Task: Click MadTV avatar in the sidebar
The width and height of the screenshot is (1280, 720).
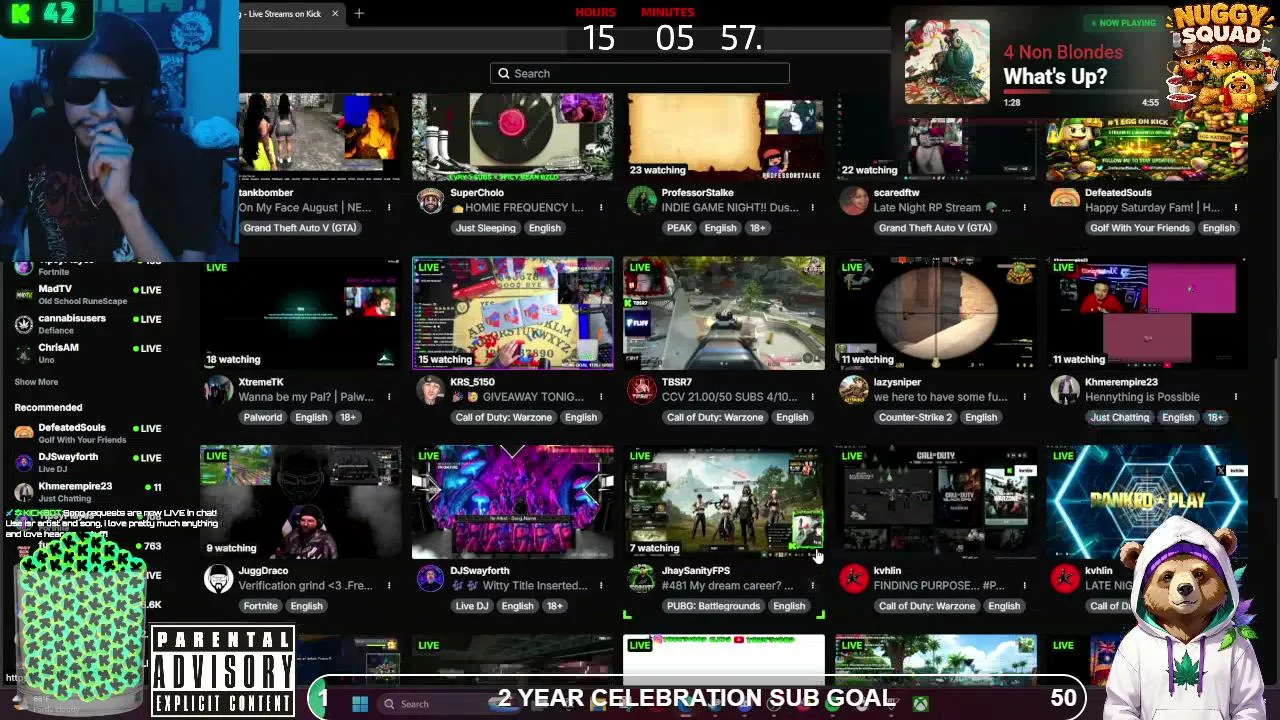Action: coord(24,295)
